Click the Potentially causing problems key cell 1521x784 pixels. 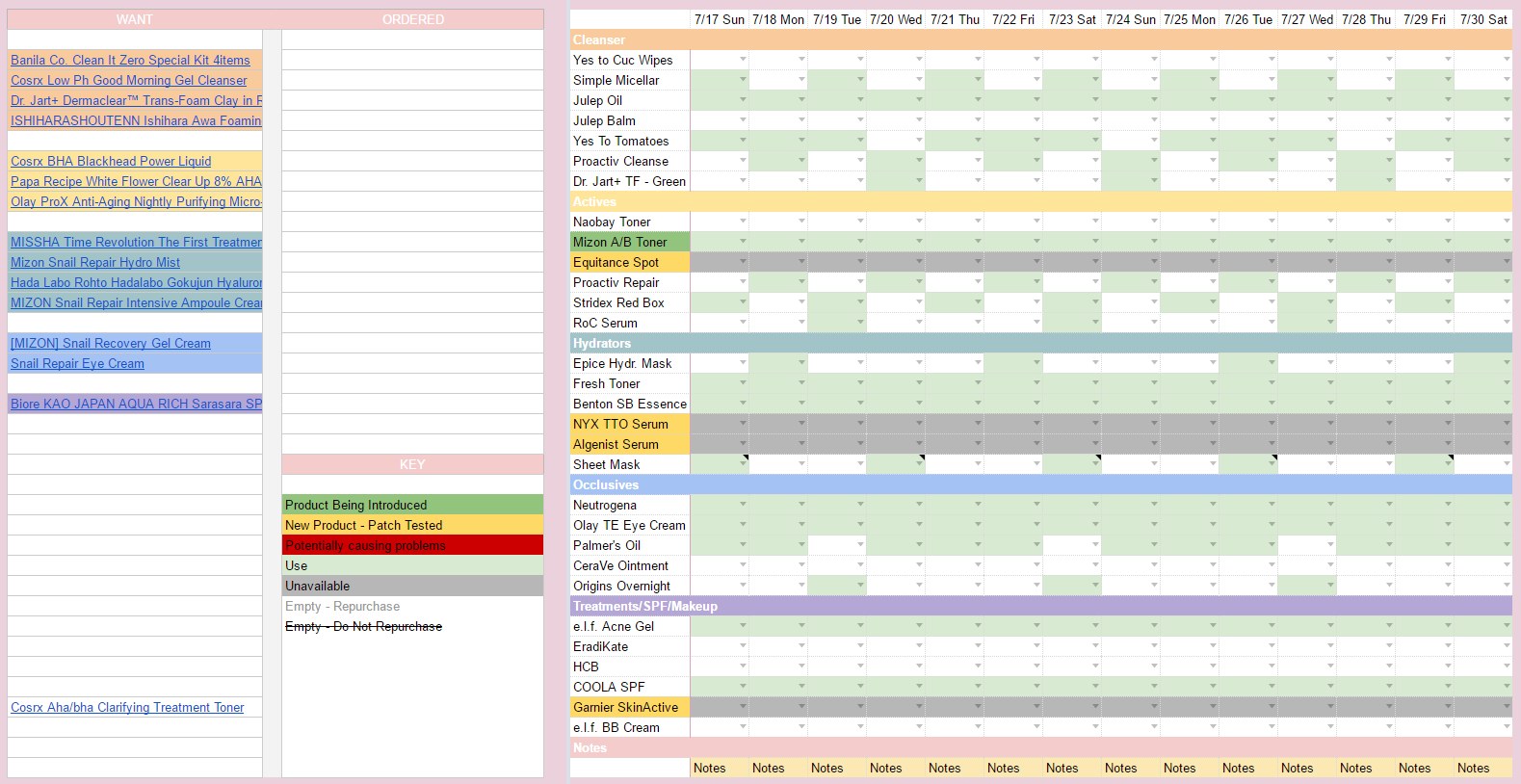412,545
